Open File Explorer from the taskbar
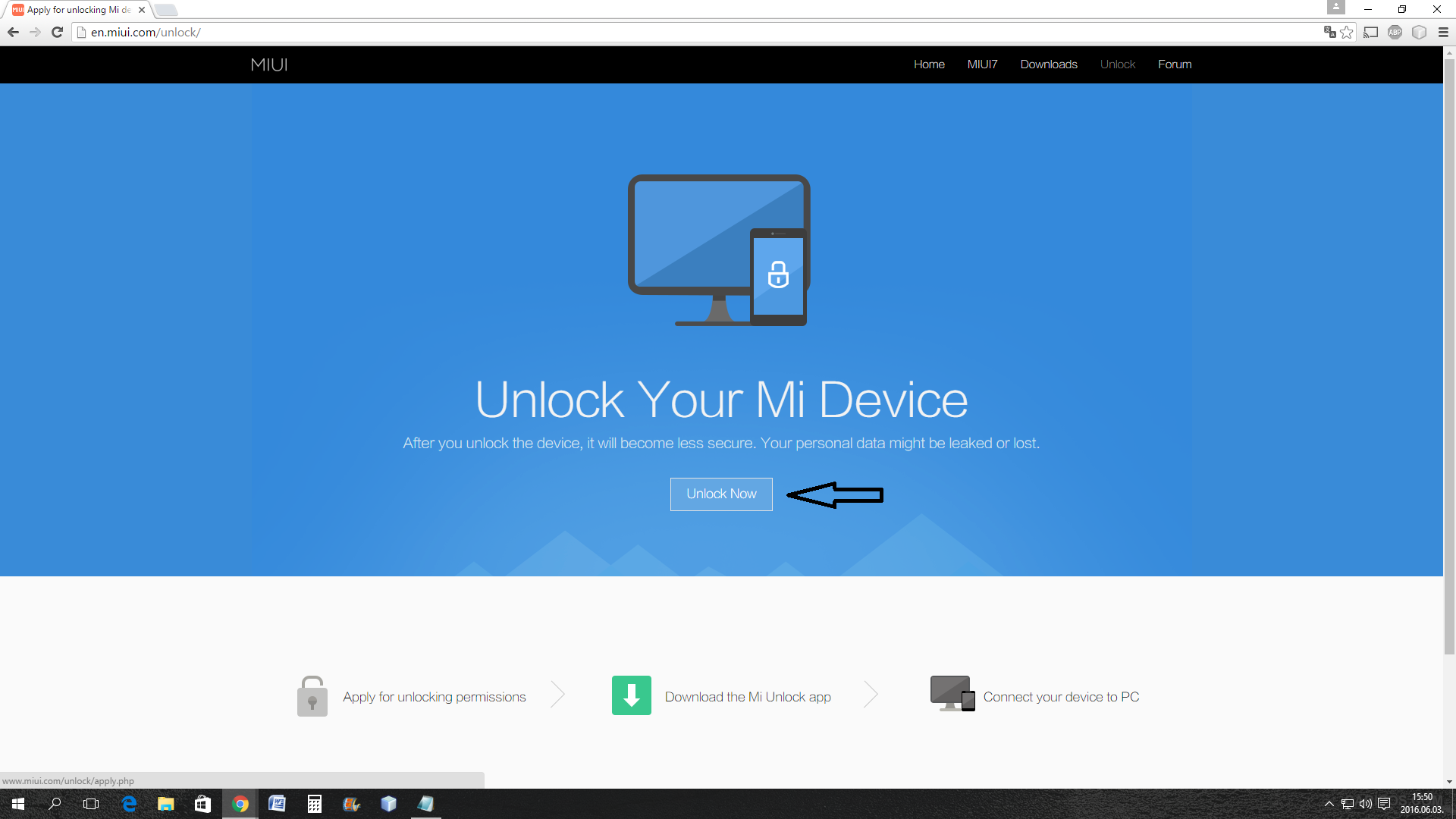This screenshot has width=1456, height=819. point(165,804)
